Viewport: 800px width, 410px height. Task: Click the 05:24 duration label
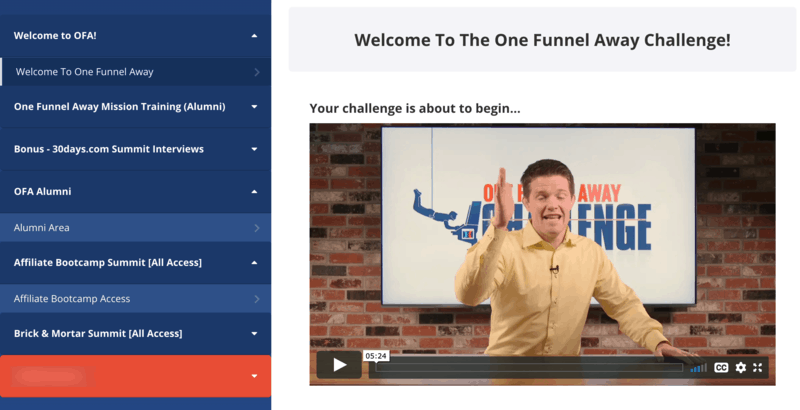click(376, 356)
